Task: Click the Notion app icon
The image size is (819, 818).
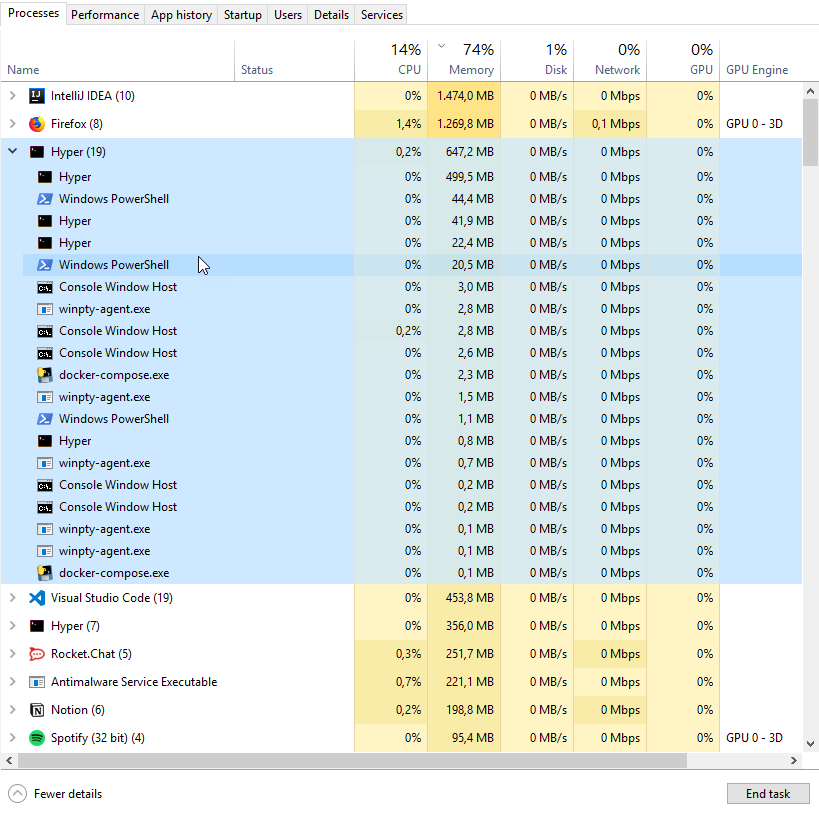Action: tap(37, 710)
